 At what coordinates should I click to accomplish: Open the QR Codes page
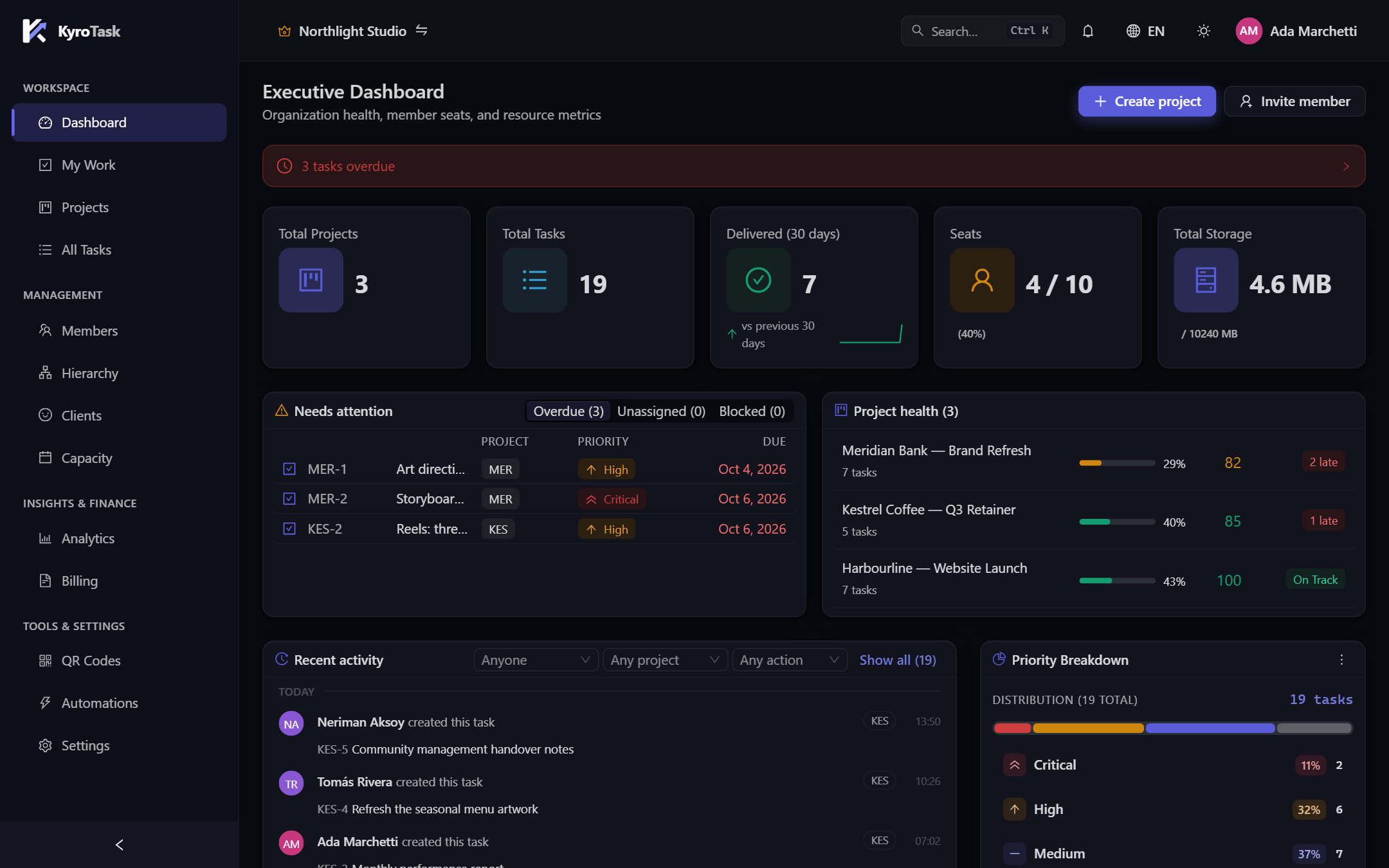(x=119, y=661)
